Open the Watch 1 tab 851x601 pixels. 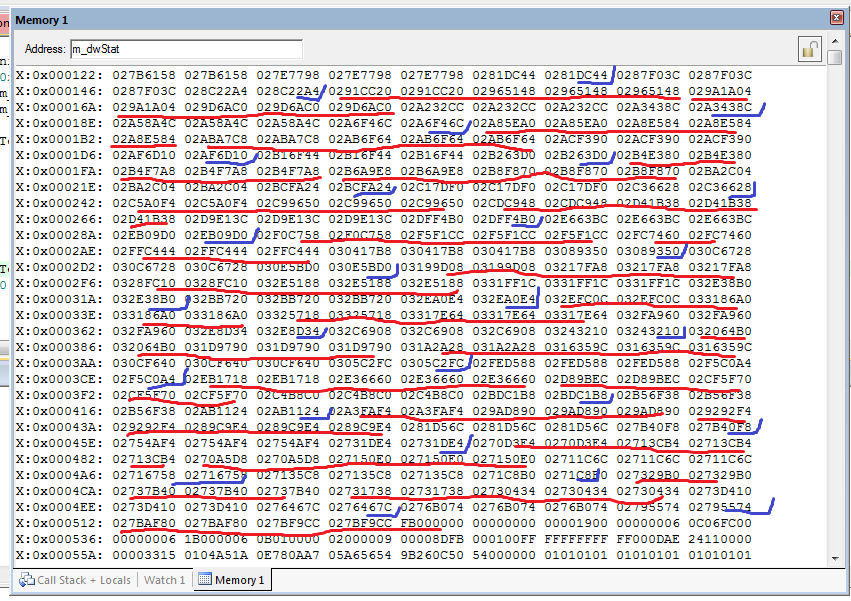[164, 580]
